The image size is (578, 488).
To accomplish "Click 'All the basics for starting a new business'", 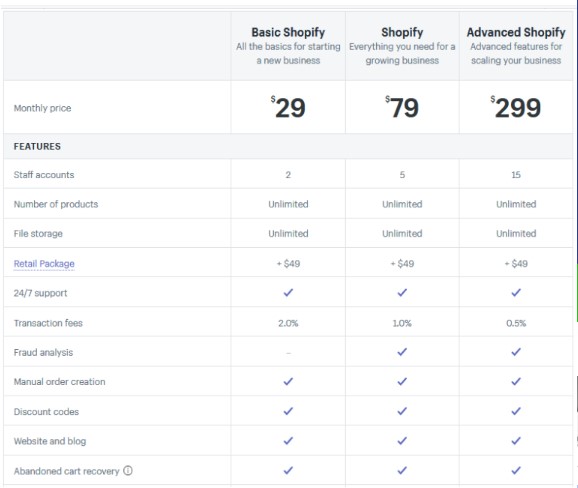I will coord(288,53).
